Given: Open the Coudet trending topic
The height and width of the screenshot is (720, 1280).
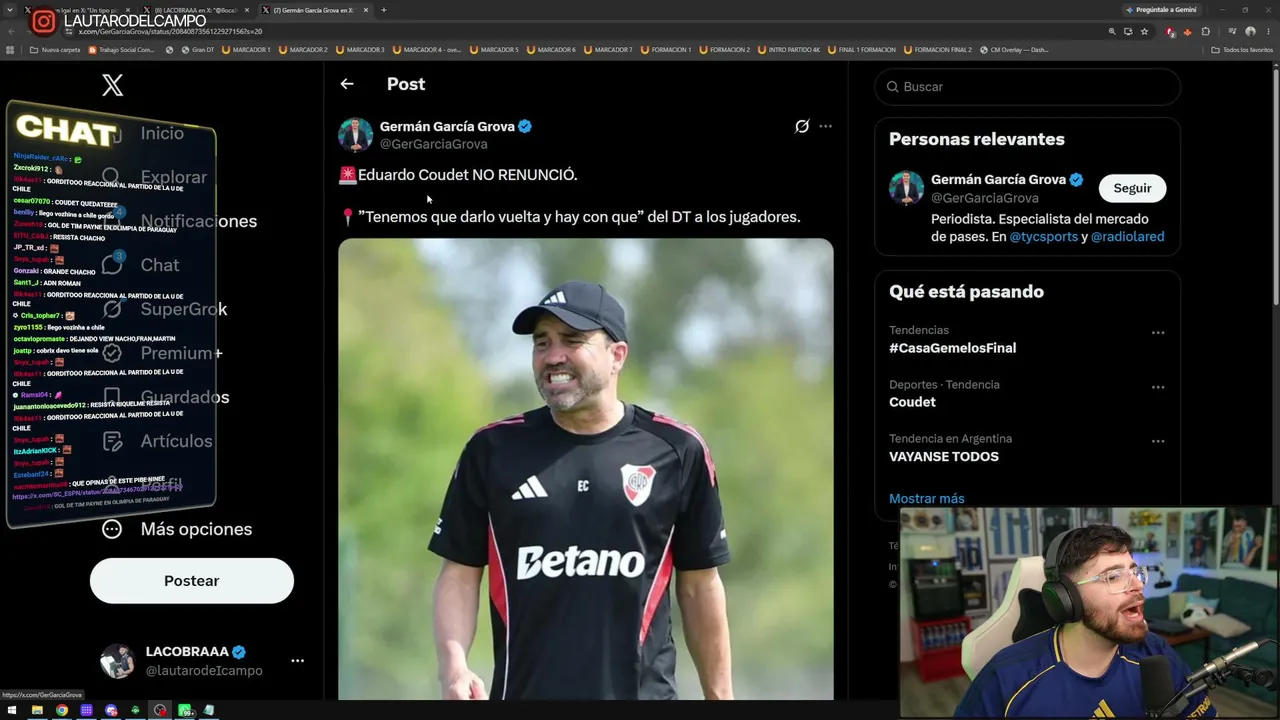Looking at the screenshot, I should coord(912,402).
